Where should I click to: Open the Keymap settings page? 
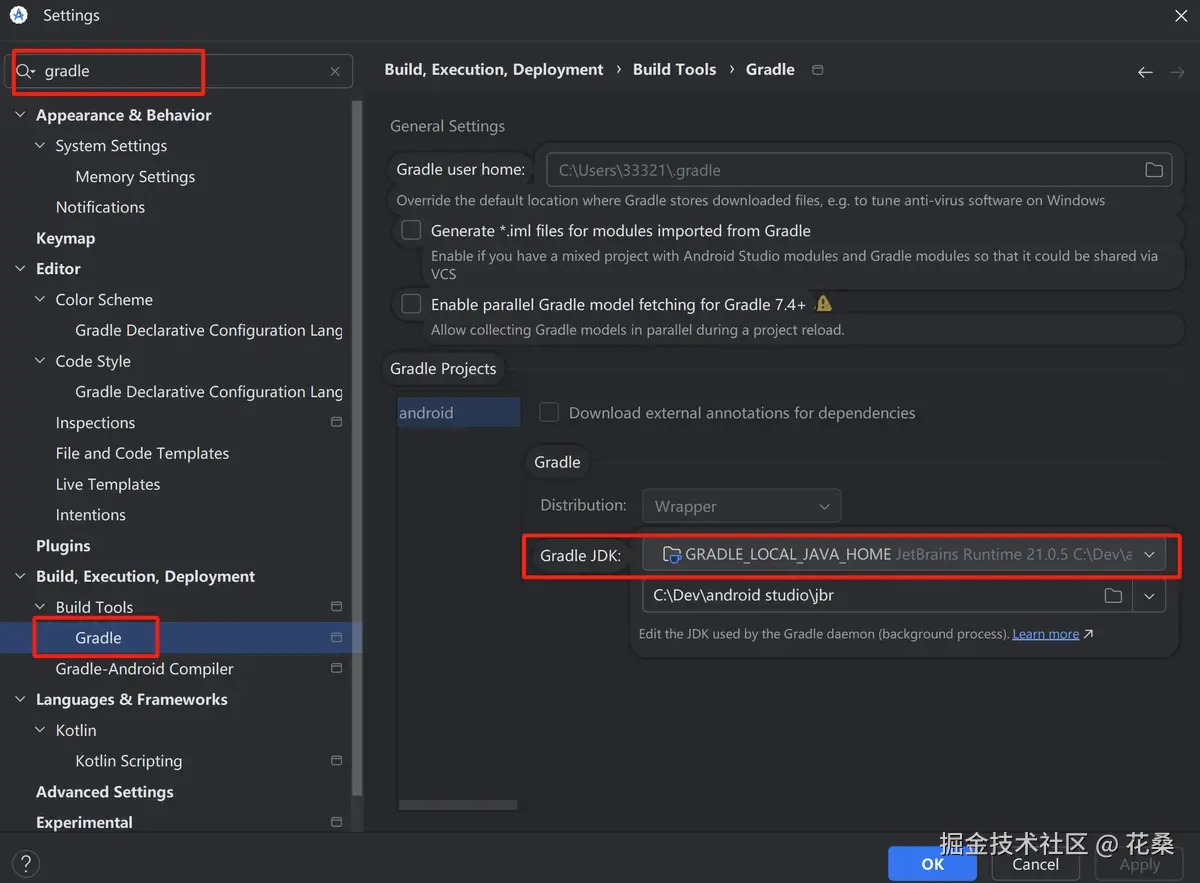pos(65,238)
